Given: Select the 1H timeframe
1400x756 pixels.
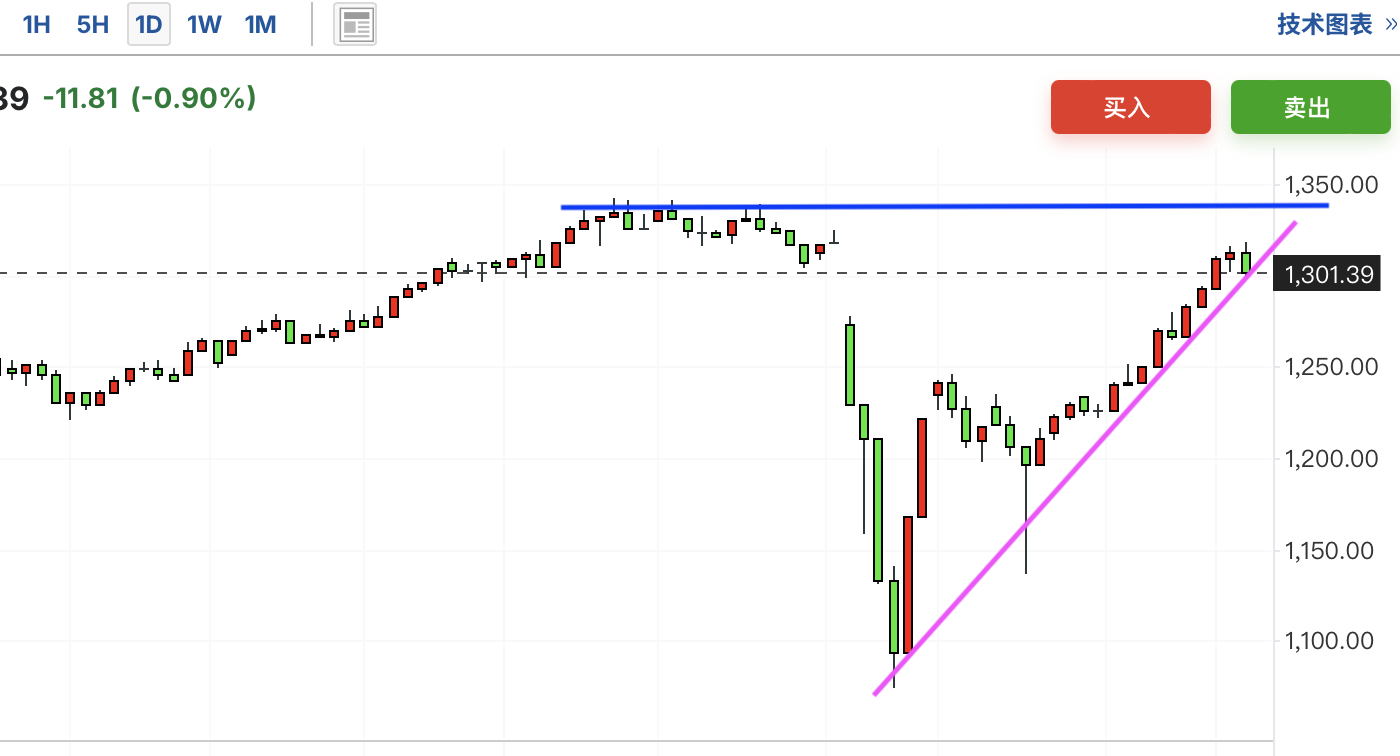Looking at the screenshot, I should tap(36, 25).
